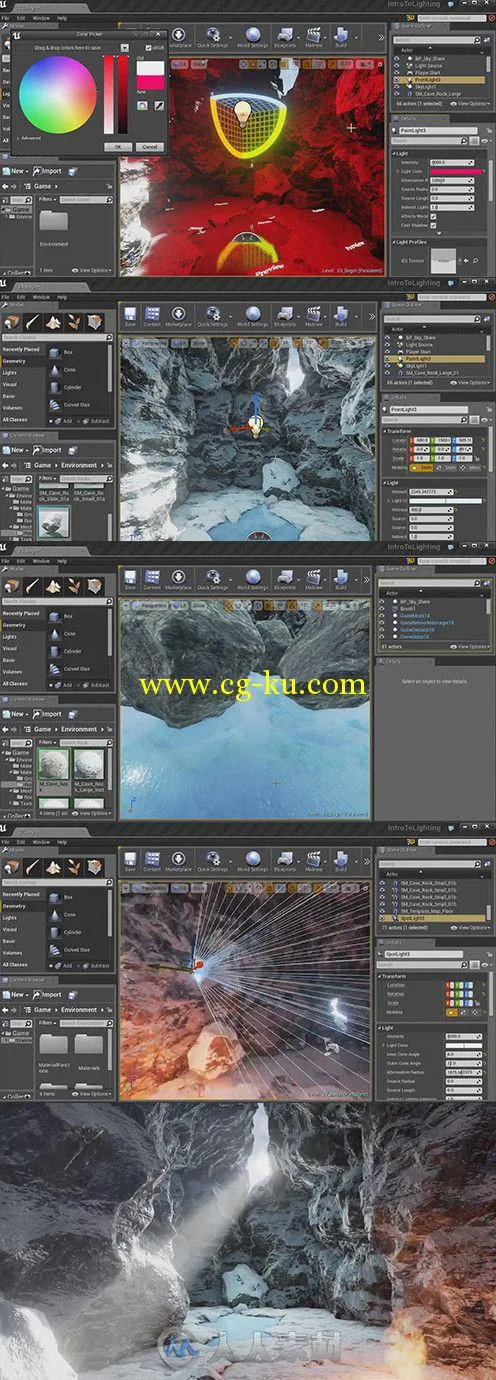
Task: Click World Settings in the SpotLight3 screenshot toolbar
Action: click(x=252, y=860)
